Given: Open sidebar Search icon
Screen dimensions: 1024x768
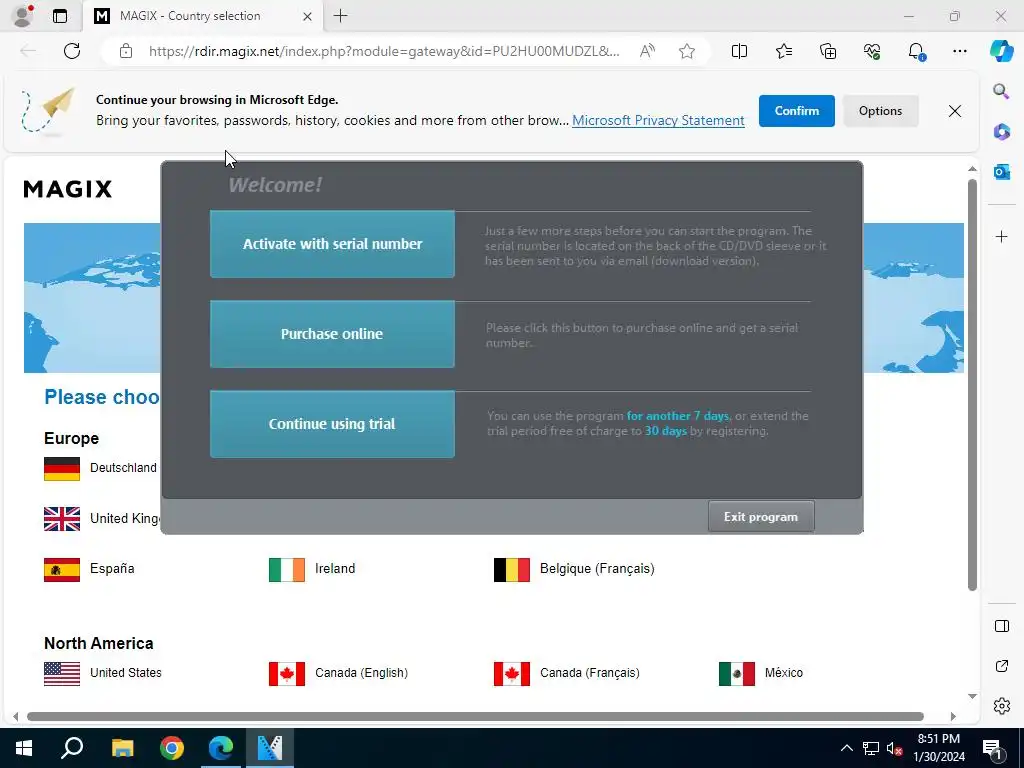Looking at the screenshot, I should click(1001, 91).
